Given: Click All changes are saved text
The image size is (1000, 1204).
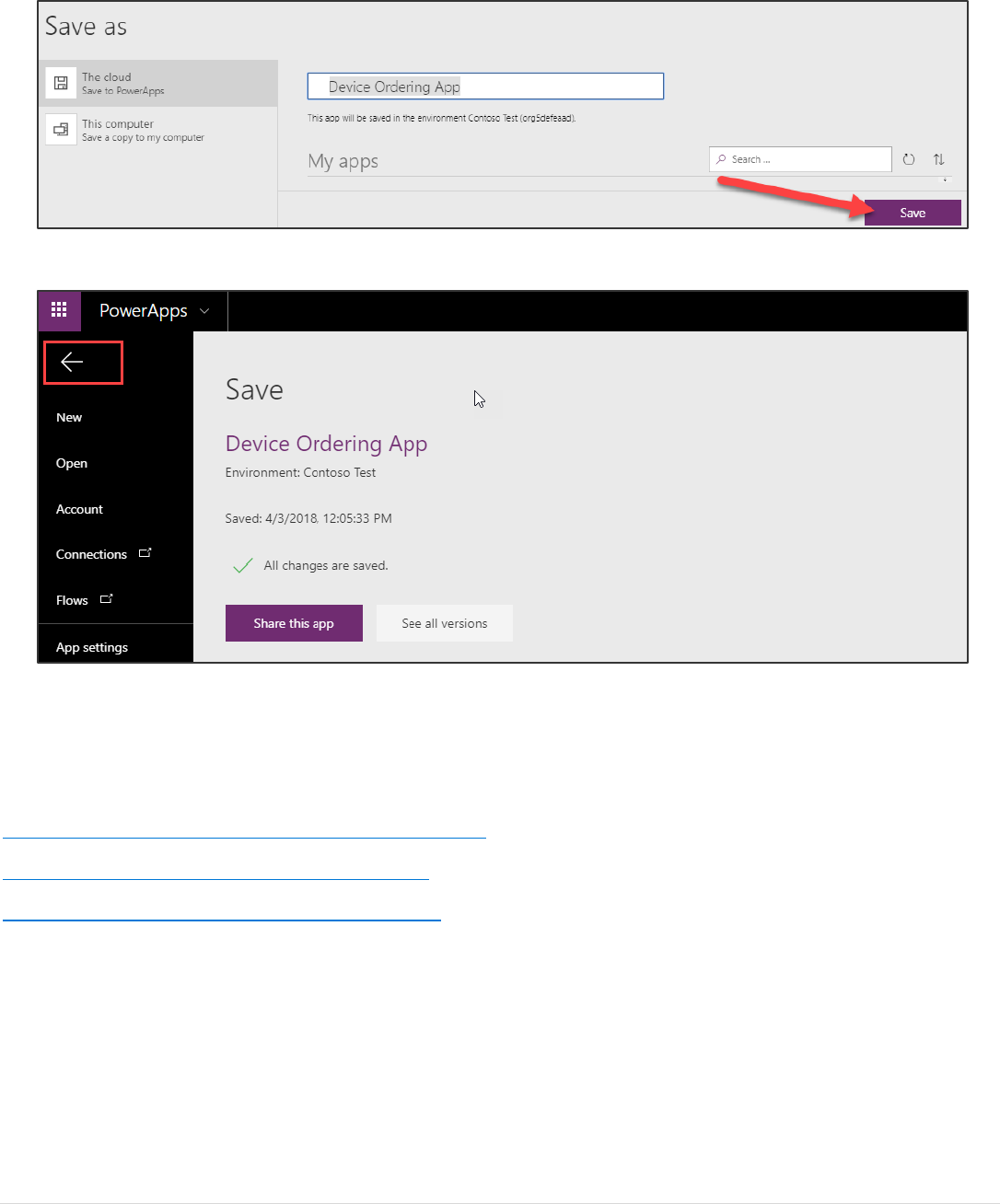Looking at the screenshot, I should coord(326,565).
